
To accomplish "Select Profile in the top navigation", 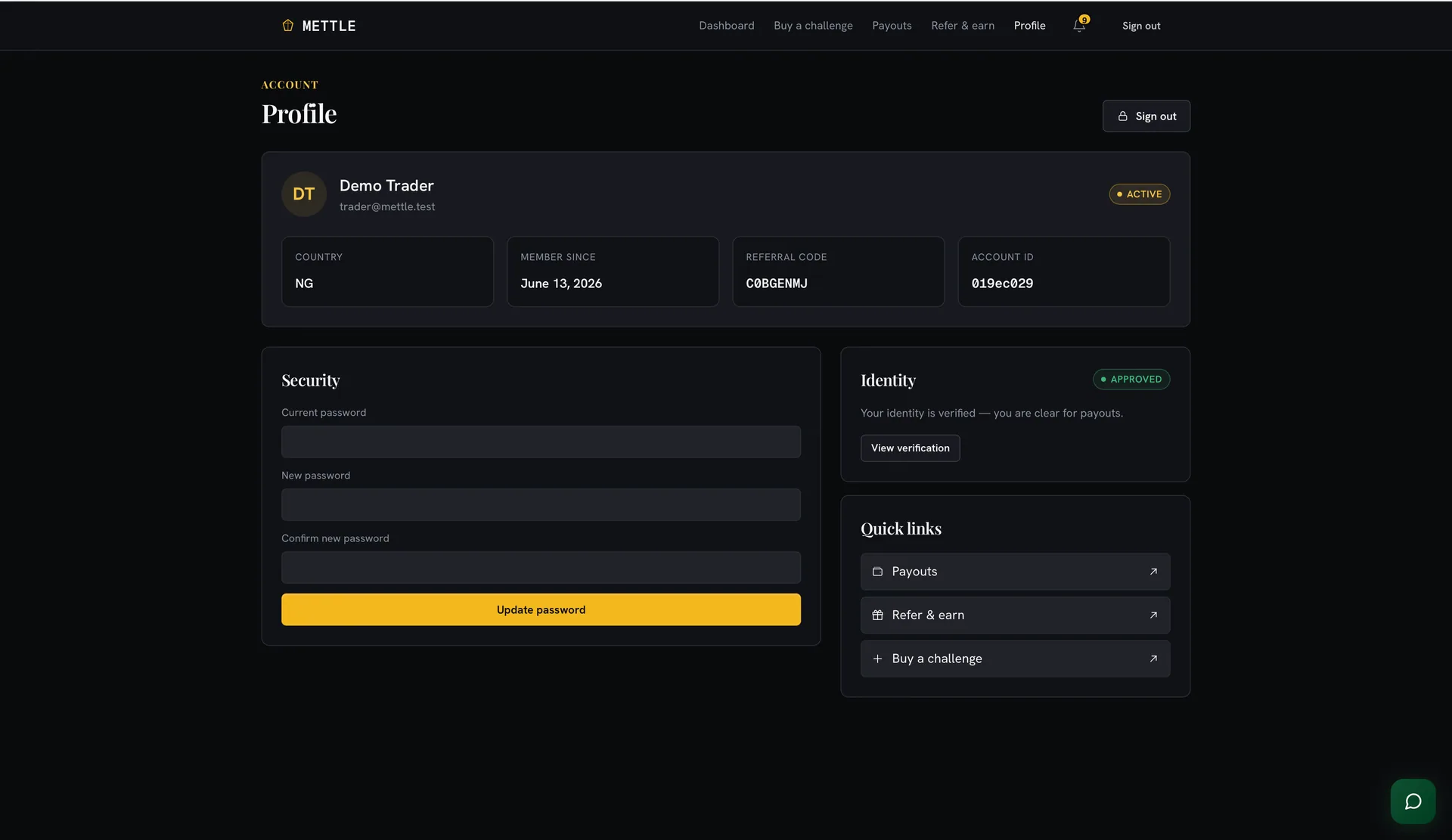I will coord(1030,26).
